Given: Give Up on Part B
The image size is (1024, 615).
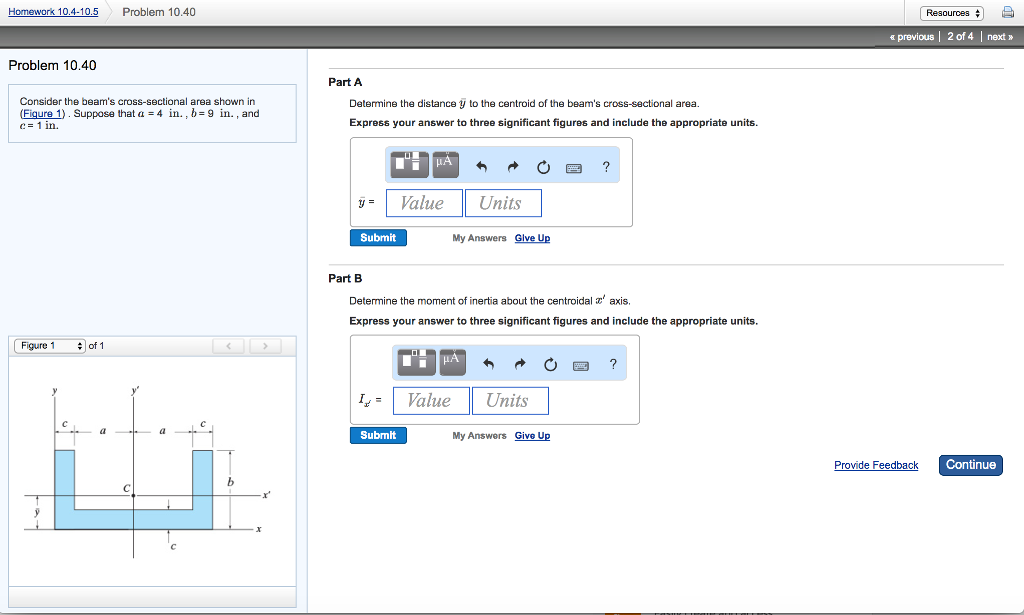Looking at the screenshot, I should (532, 435).
